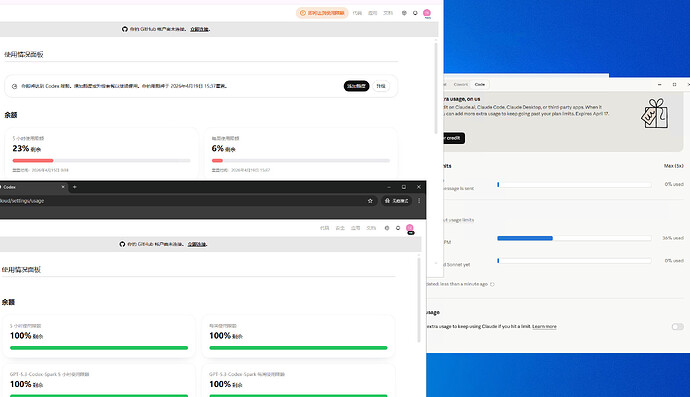Open the Learn more link
The width and height of the screenshot is (690, 397).
544,327
